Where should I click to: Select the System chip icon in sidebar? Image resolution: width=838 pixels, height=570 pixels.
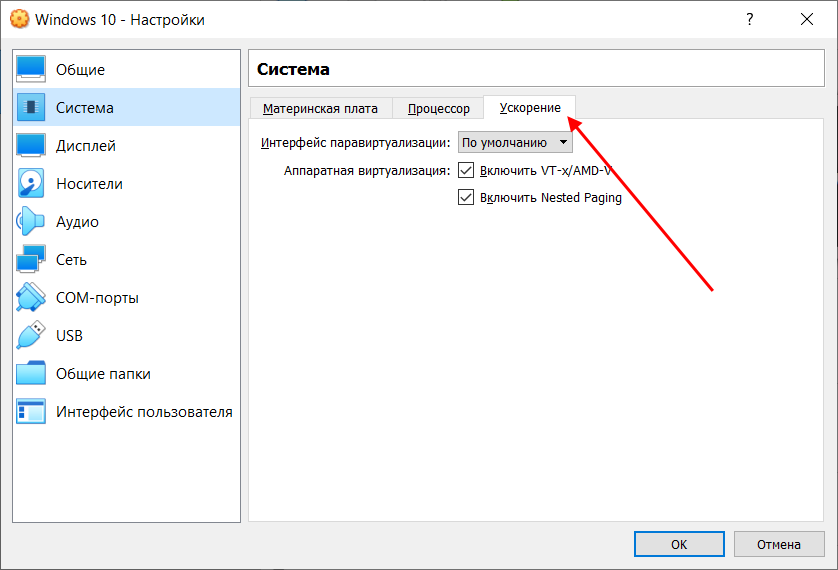[x=31, y=108]
